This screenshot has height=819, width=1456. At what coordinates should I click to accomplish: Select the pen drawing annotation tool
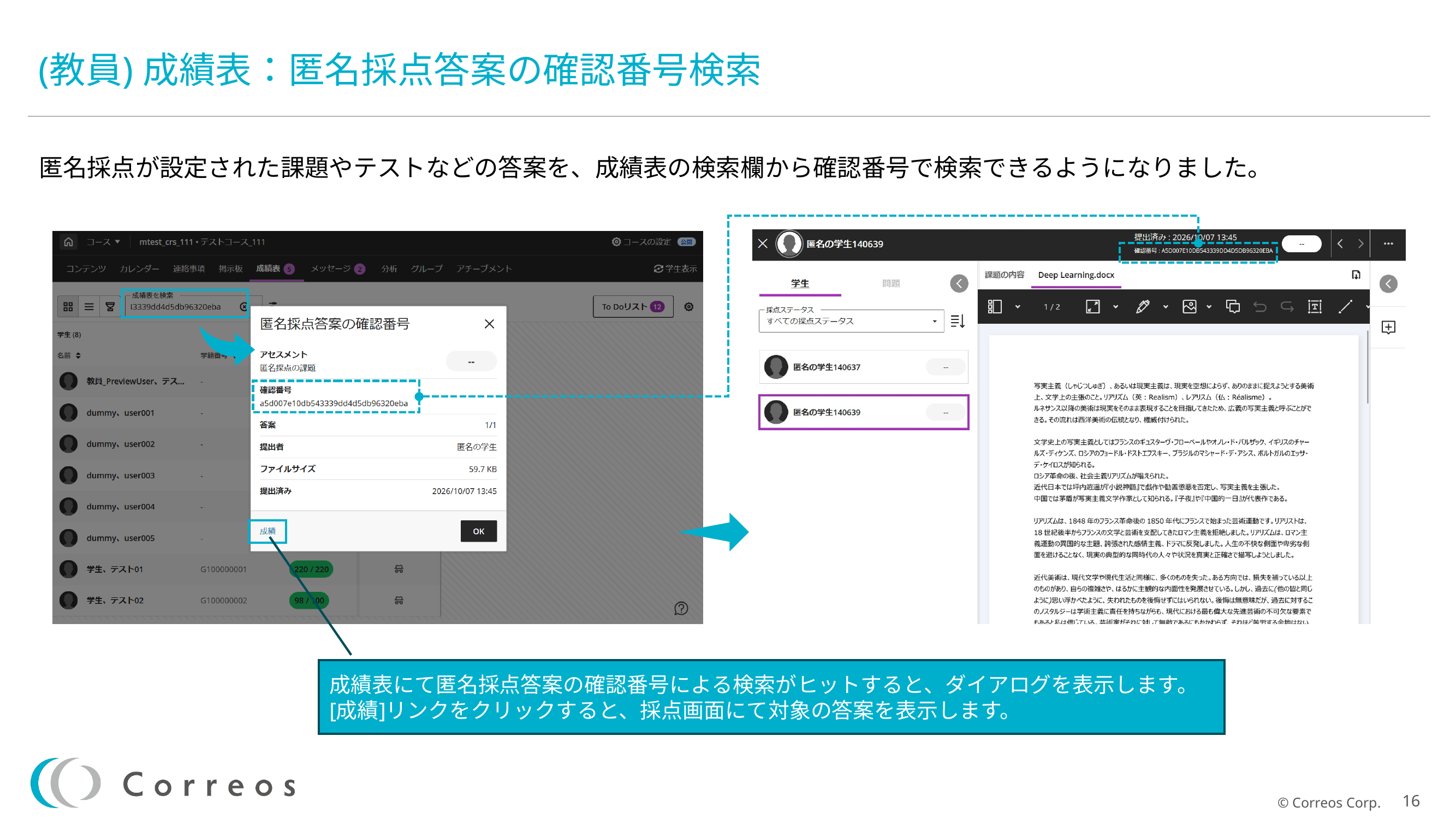[1142, 306]
